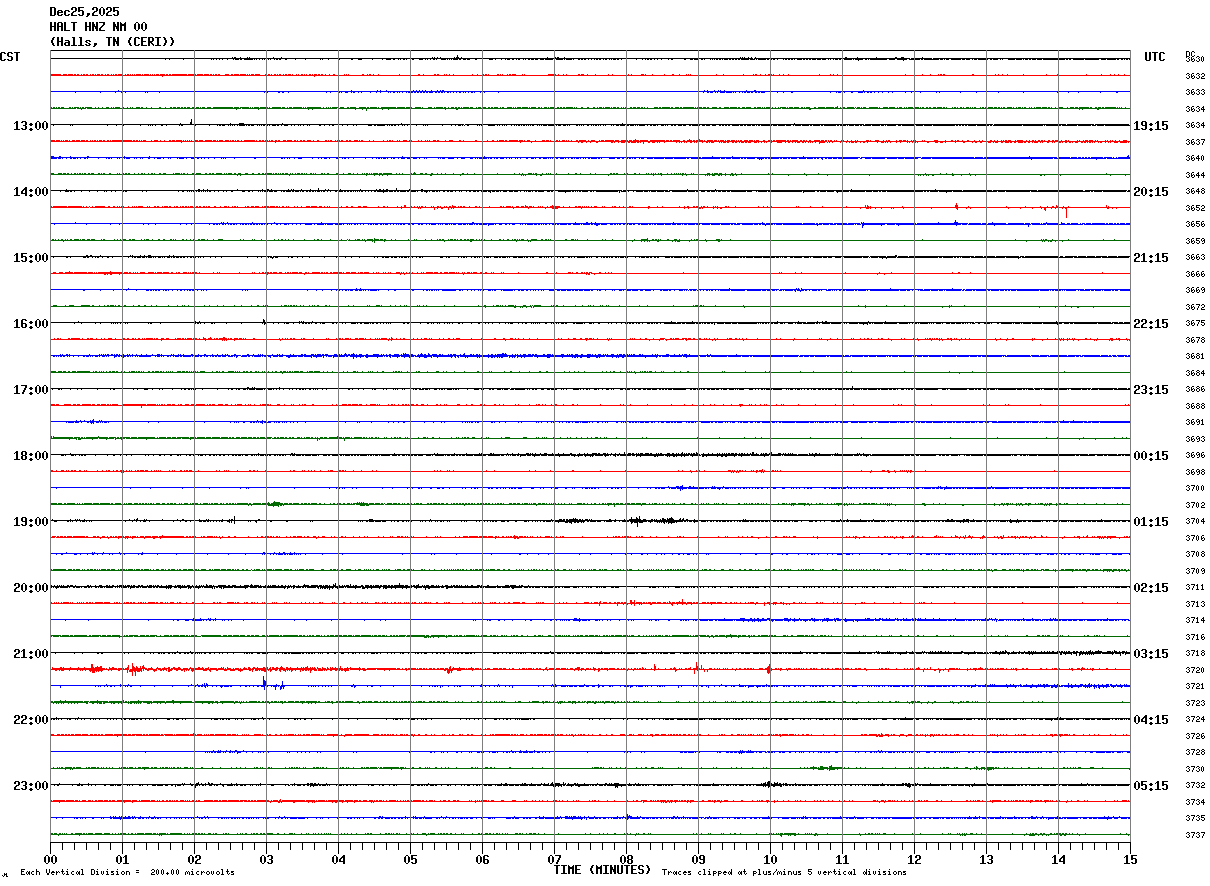The image size is (1210, 886).
Task: Click the 'Each Vertical Division = 200.00 microvolts' note
Action: click(127, 873)
